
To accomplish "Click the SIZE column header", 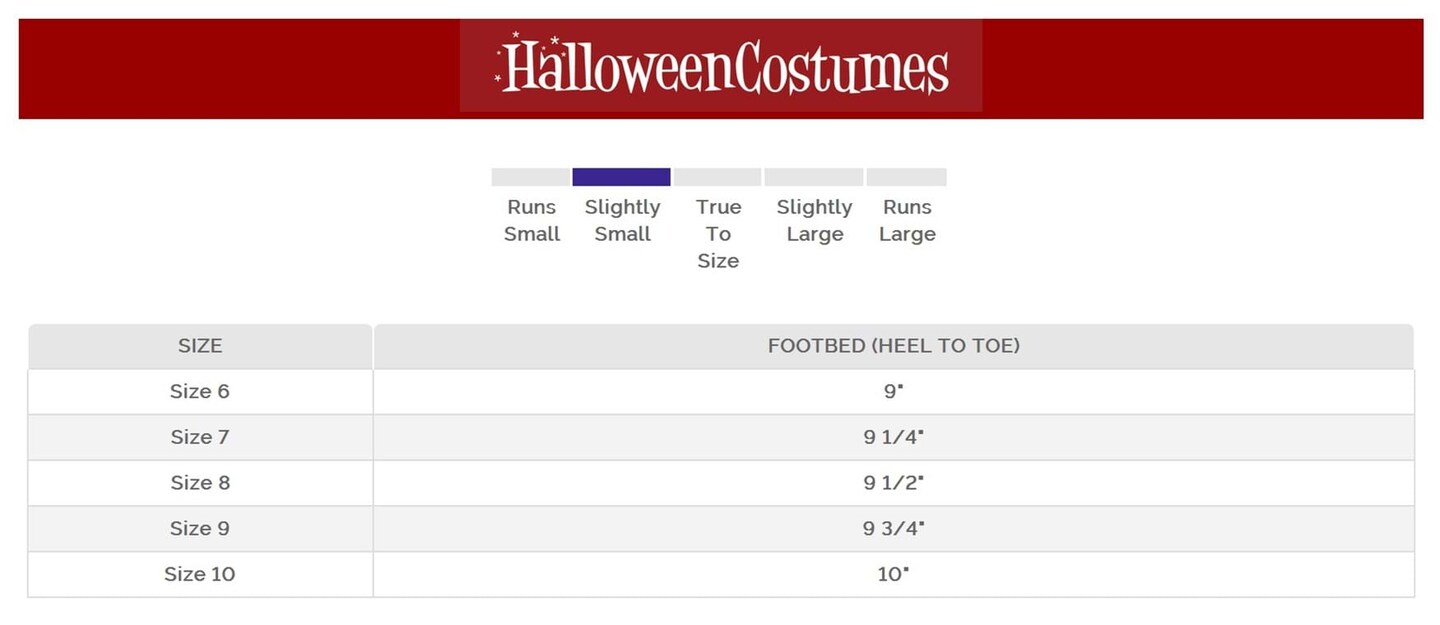I will click(x=200, y=346).
